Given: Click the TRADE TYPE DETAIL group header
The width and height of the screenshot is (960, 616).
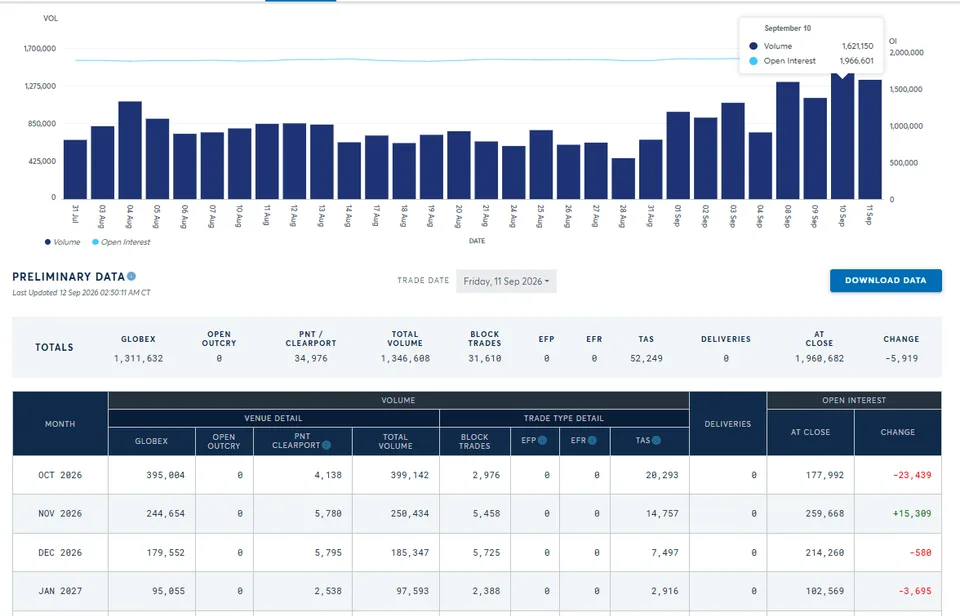Looking at the screenshot, I should click(x=564, y=418).
